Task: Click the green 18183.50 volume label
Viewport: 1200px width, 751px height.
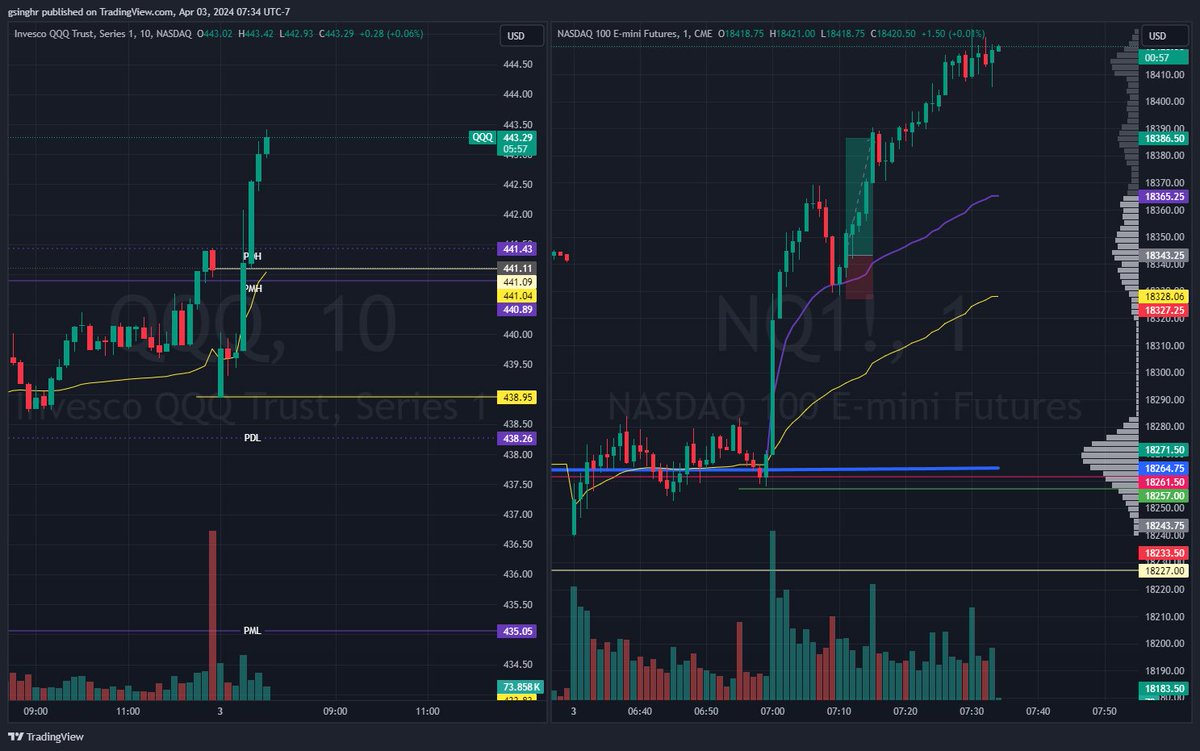Action: [1163, 689]
